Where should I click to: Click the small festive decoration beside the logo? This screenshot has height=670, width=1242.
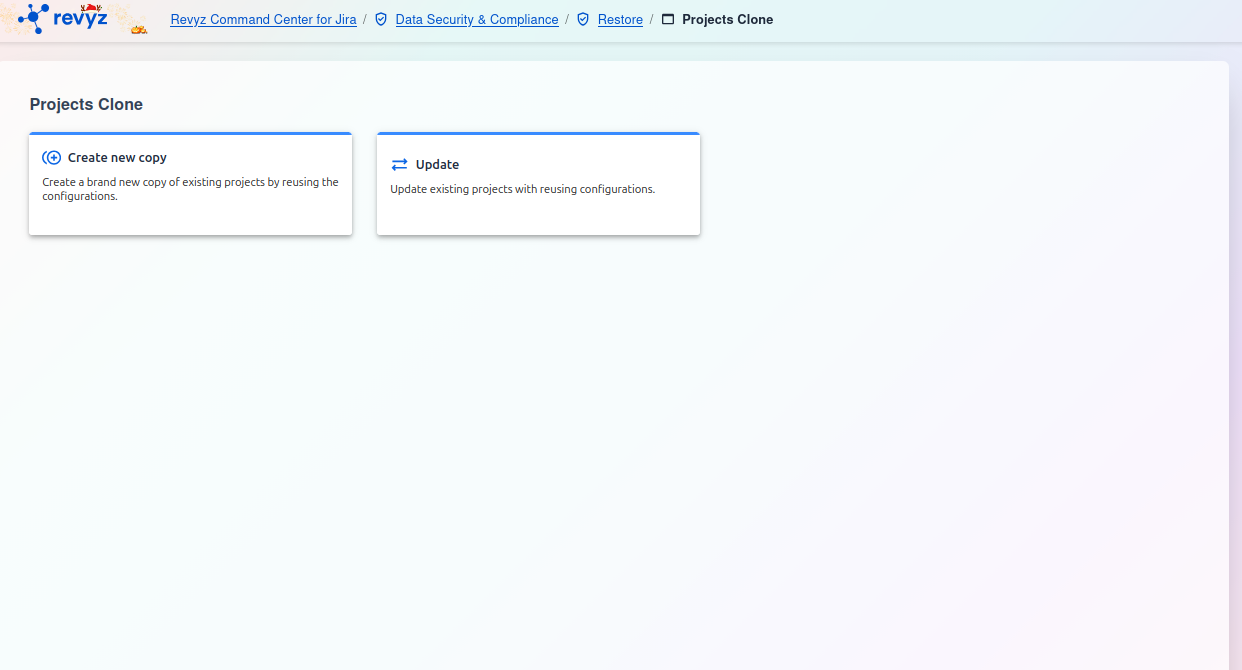coord(139,28)
